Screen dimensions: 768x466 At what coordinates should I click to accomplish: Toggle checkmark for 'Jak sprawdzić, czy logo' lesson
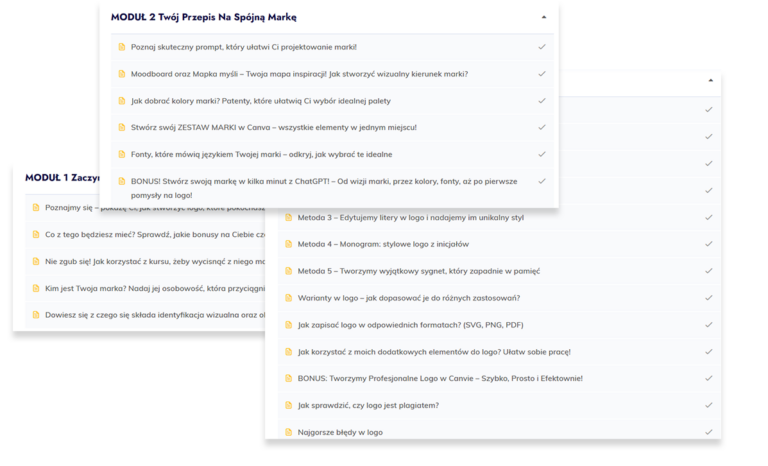708,405
